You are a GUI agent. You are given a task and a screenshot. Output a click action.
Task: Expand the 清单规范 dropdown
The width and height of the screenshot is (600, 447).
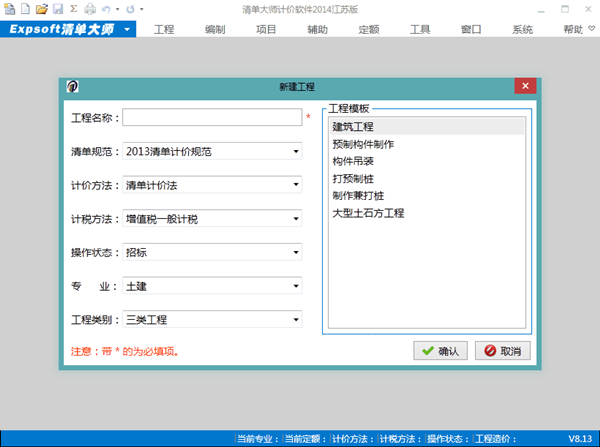[x=296, y=152]
